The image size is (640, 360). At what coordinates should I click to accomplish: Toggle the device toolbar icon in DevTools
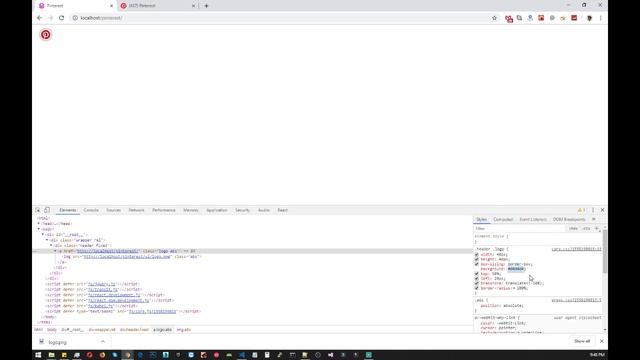pyautogui.click(x=47, y=210)
